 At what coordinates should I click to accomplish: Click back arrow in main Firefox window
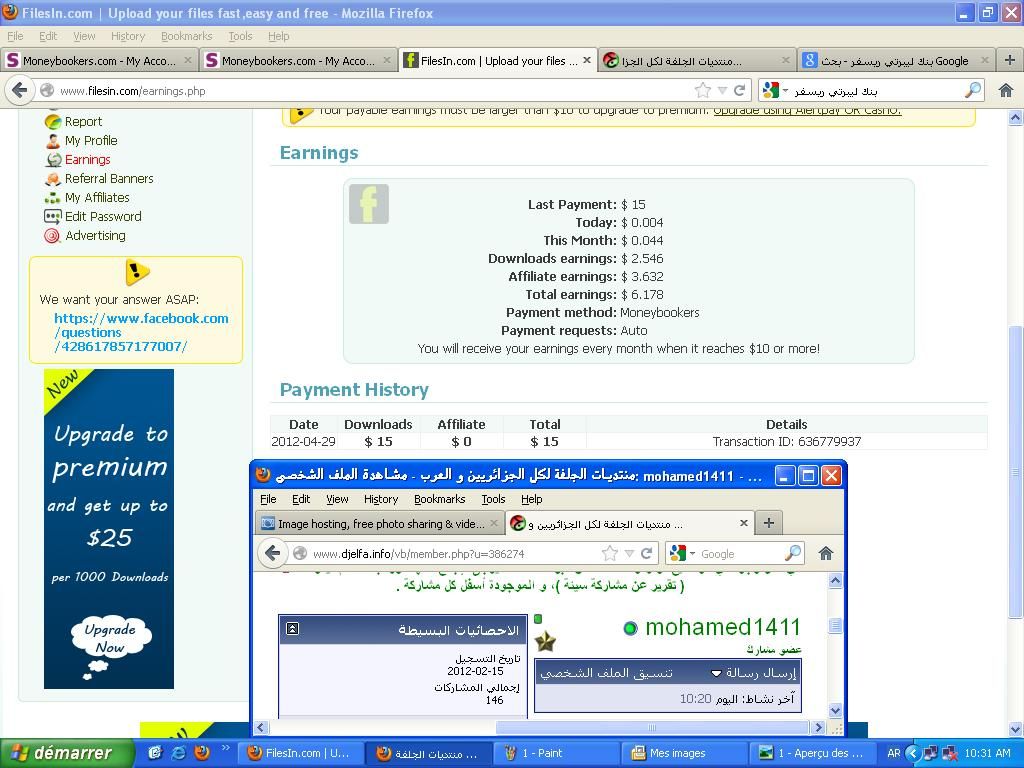click(20, 90)
